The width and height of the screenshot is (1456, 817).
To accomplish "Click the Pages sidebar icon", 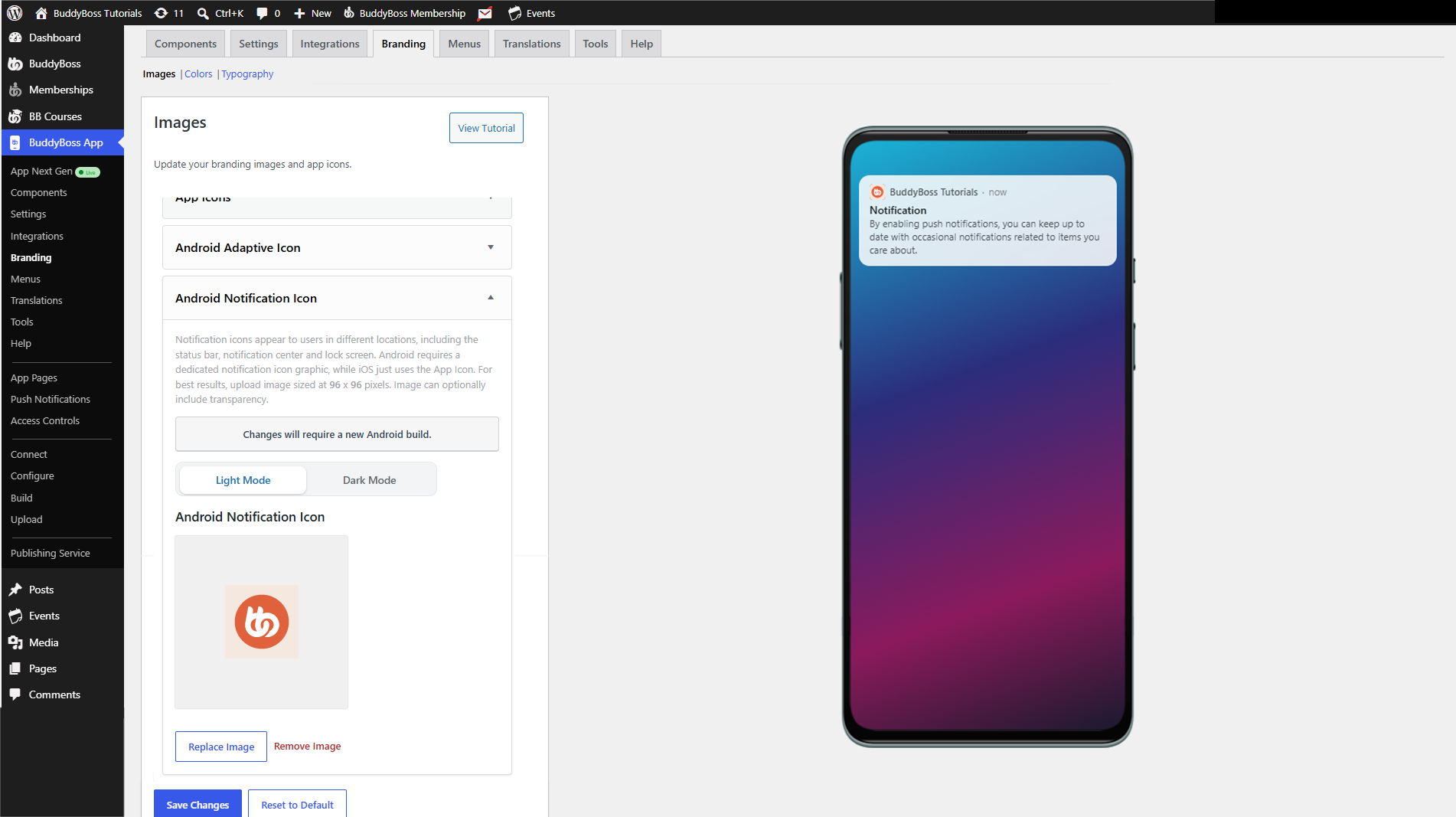I will point(15,668).
